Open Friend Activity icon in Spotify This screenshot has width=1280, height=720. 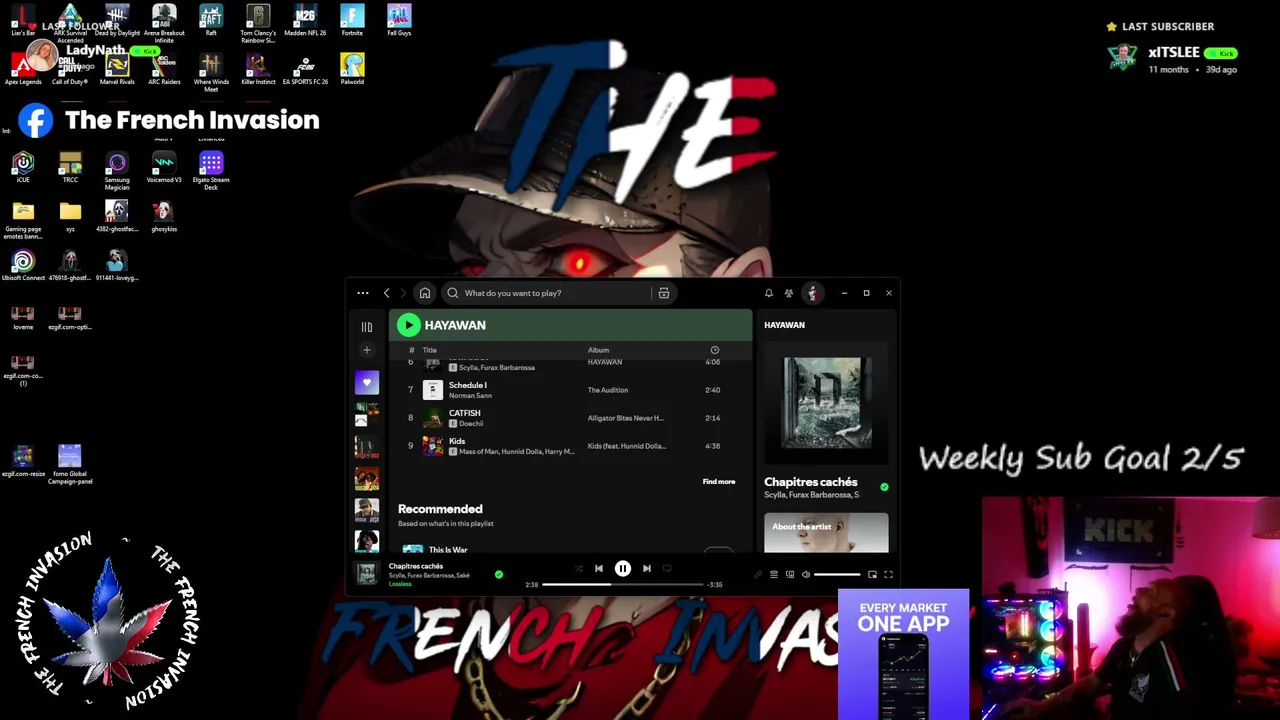pyautogui.click(x=789, y=293)
